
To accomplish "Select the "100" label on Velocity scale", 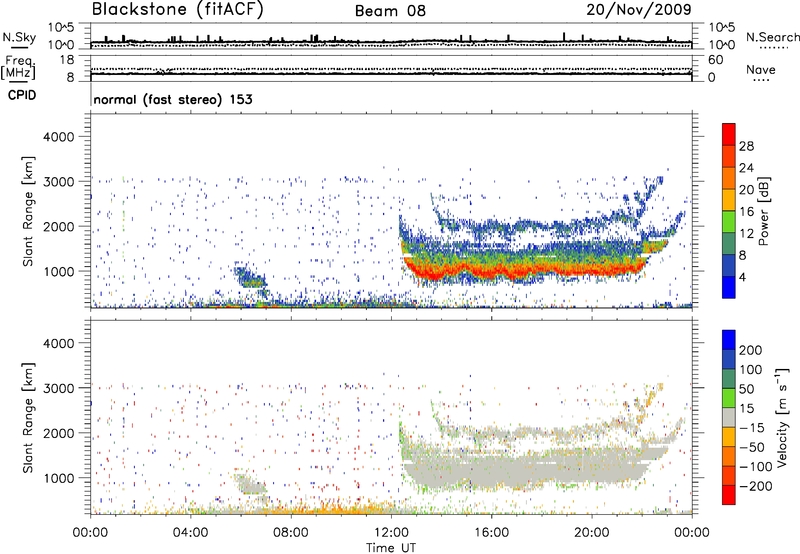I will [x=751, y=370].
